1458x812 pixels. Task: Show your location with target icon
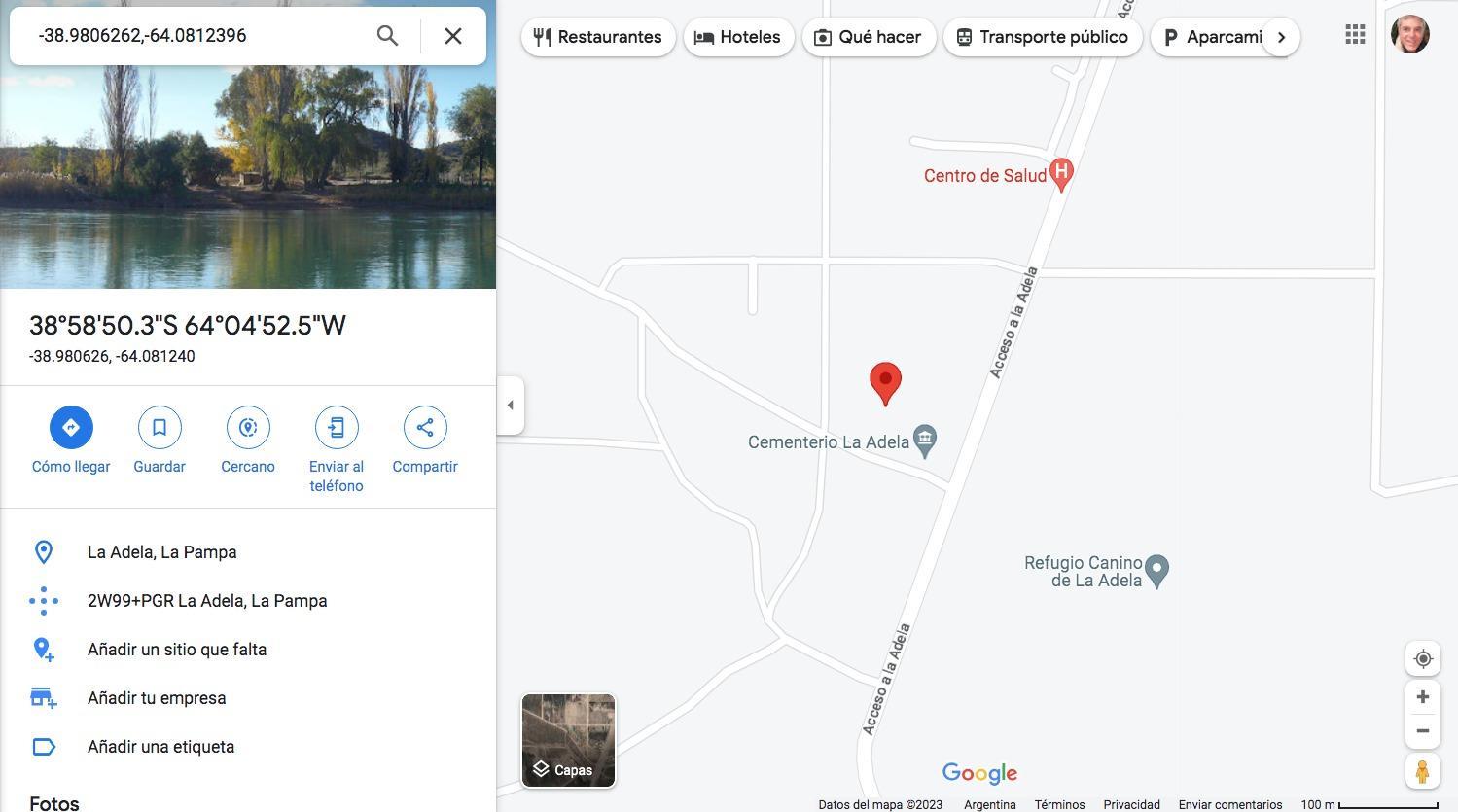click(x=1423, y=658)
